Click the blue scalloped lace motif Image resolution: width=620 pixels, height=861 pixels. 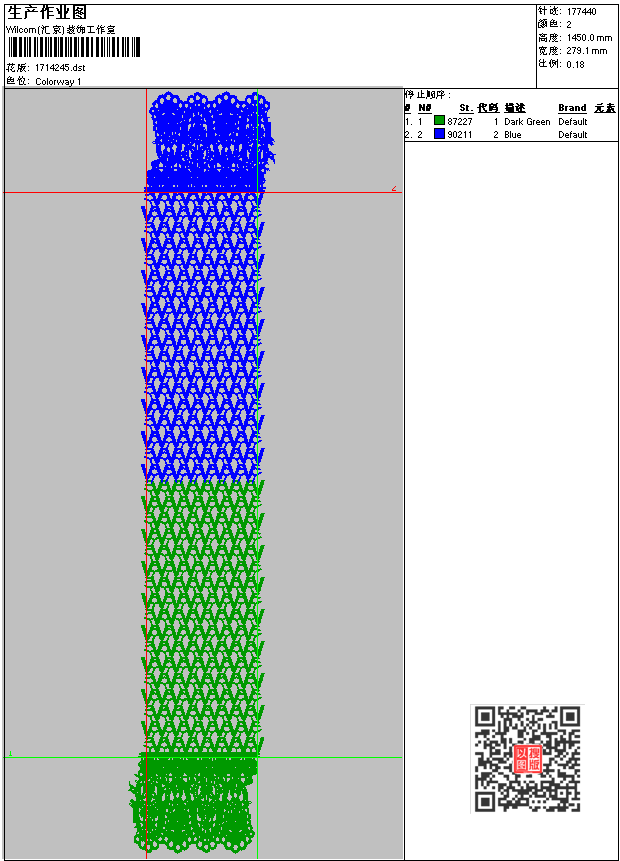(210, 141)
